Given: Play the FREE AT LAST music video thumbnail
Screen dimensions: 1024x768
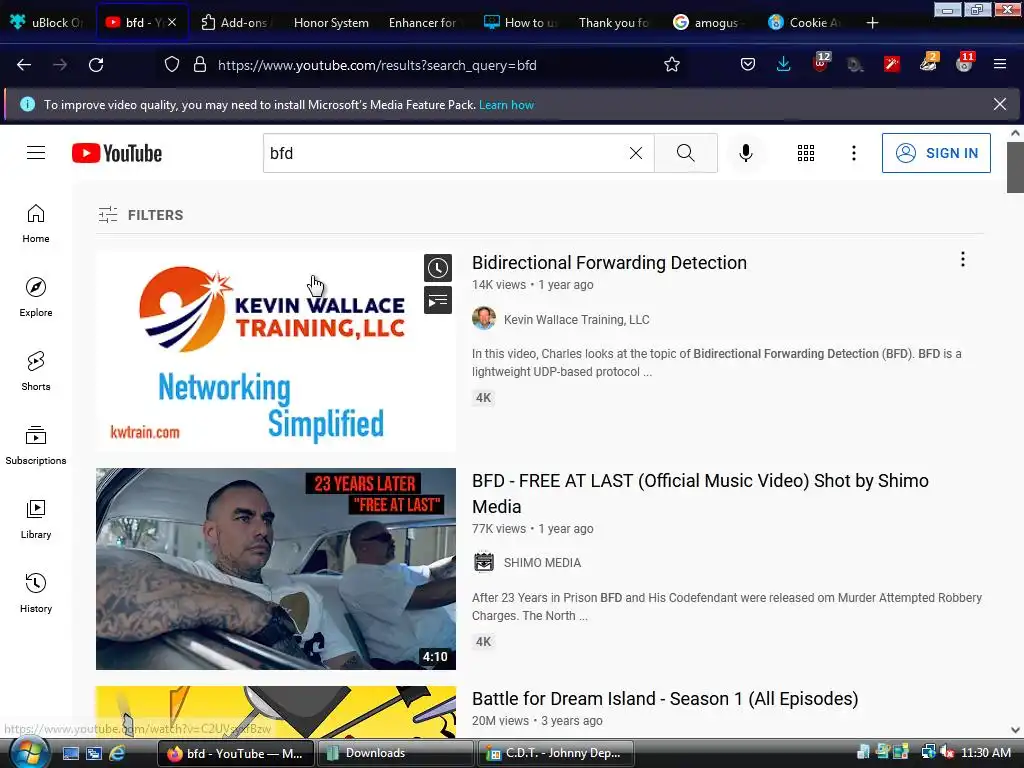Looking at the screenshot, I should coord(276,569).
